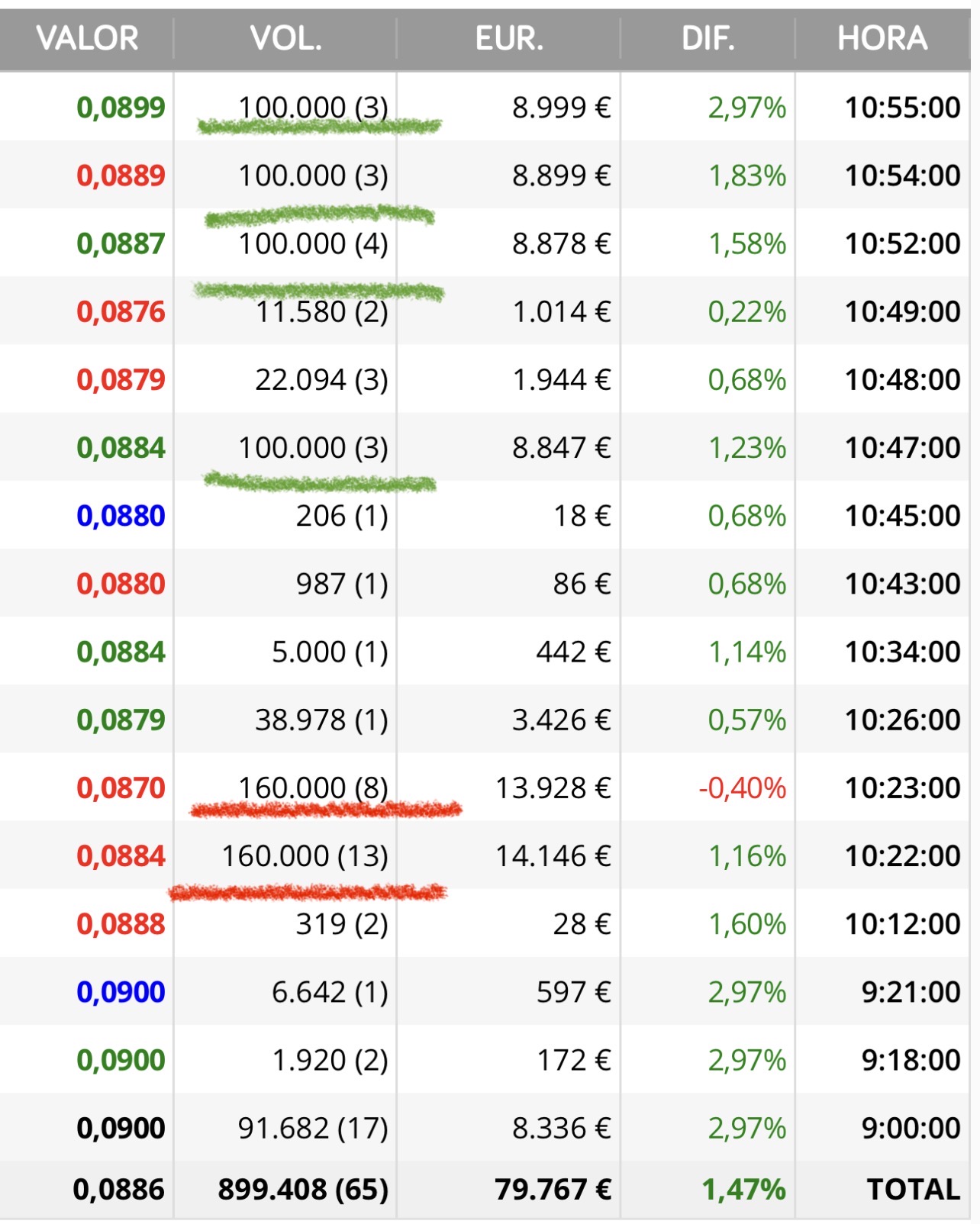Viewport: 980px width, 1224px height.
Task: Sort by the HORA column header
Action: coord(882,38)
